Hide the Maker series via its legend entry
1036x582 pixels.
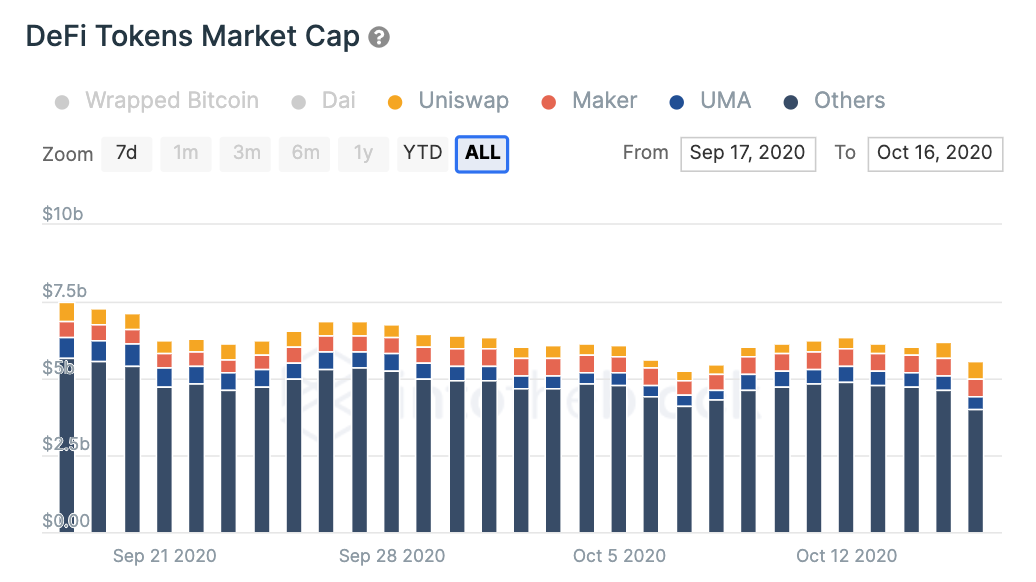click(604, 100)
